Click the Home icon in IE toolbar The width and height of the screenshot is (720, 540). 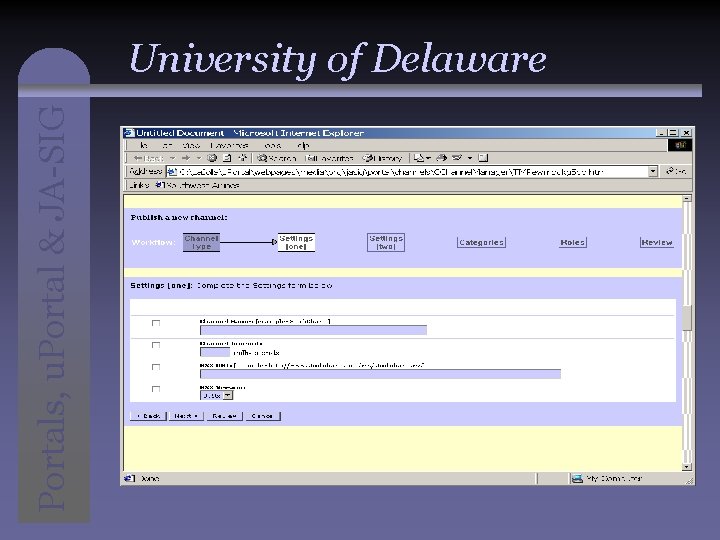click(x=242, y=158)
